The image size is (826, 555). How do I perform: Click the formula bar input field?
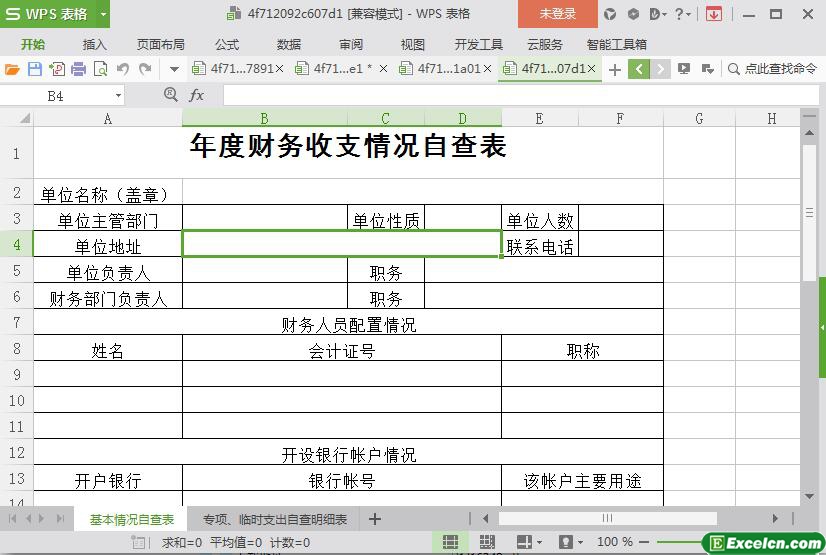coord(500,95)
